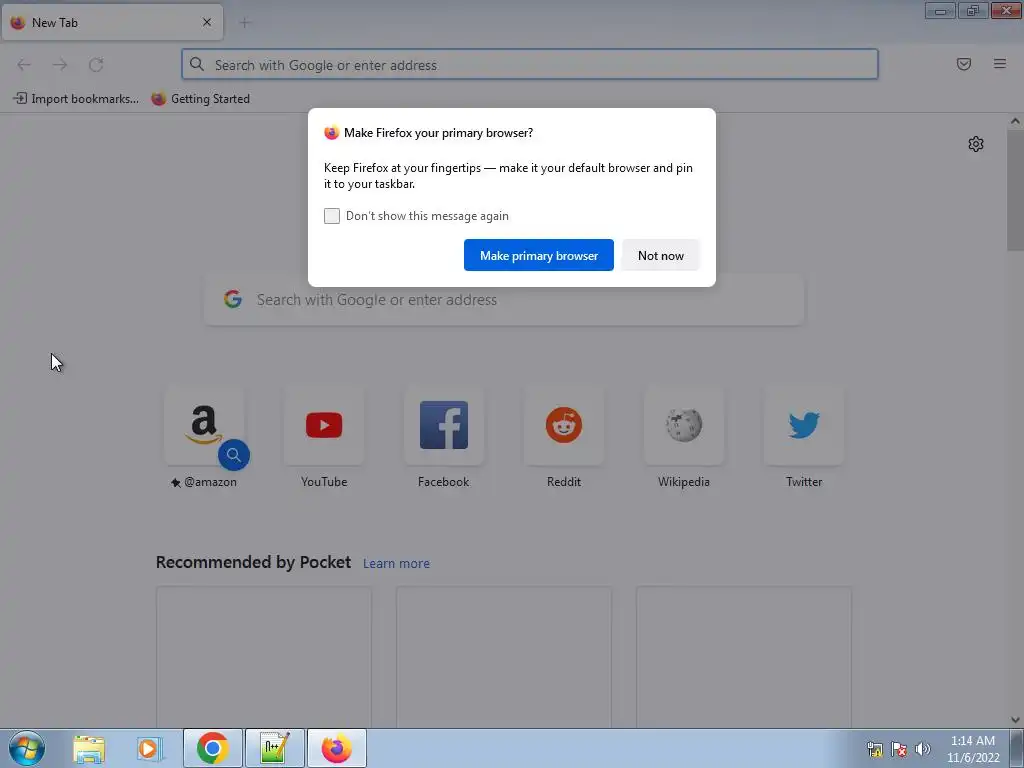Click the Show desktop button strip
Screen dimensions: 1024x768
[1017, 748]
